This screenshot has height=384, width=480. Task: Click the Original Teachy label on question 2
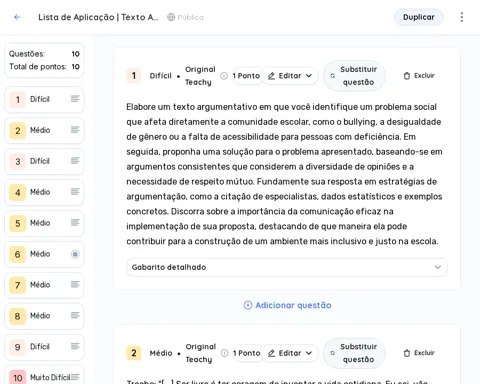pos(201,353)
